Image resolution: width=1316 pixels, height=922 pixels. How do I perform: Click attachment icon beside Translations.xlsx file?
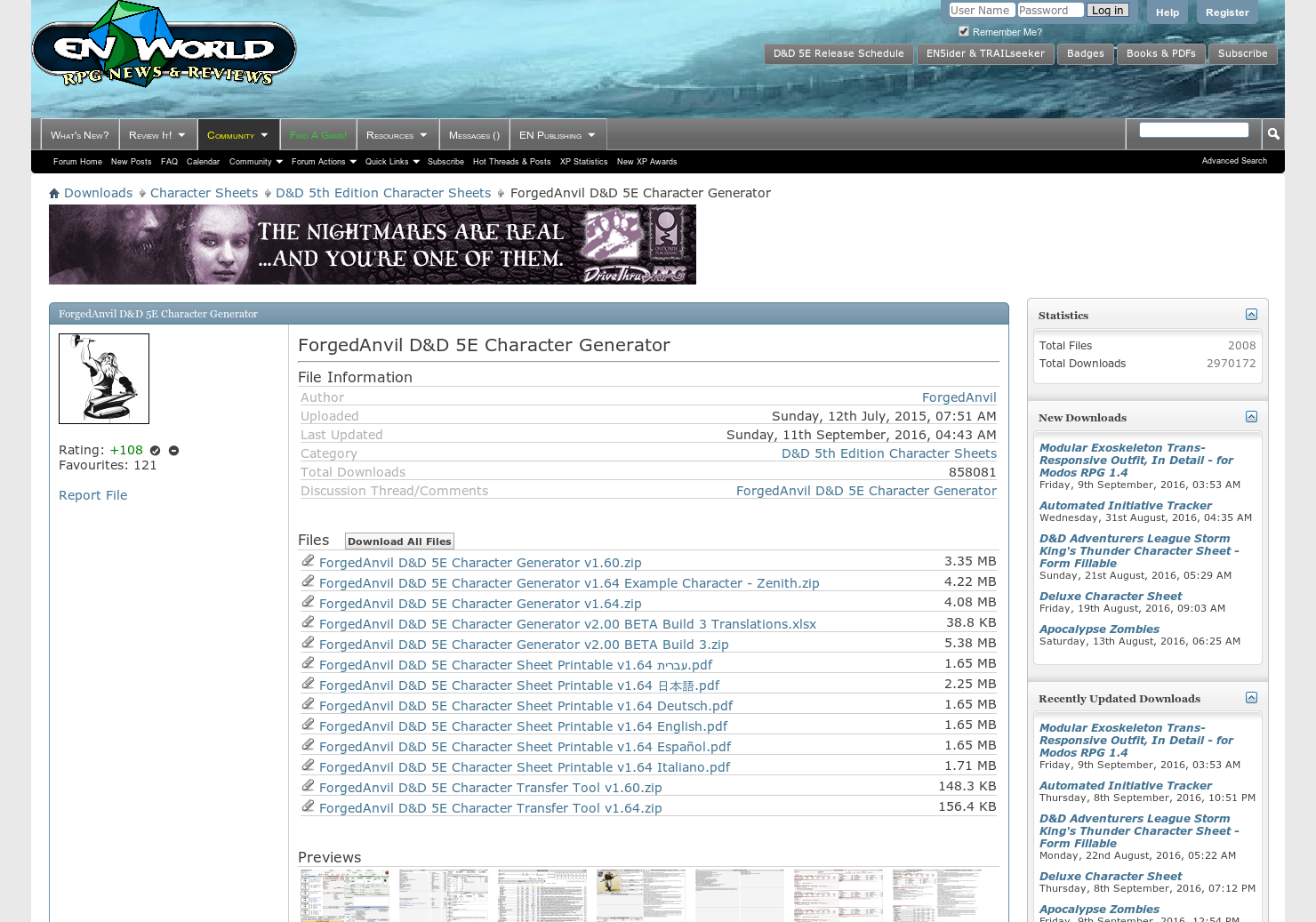tap(308, 622)
